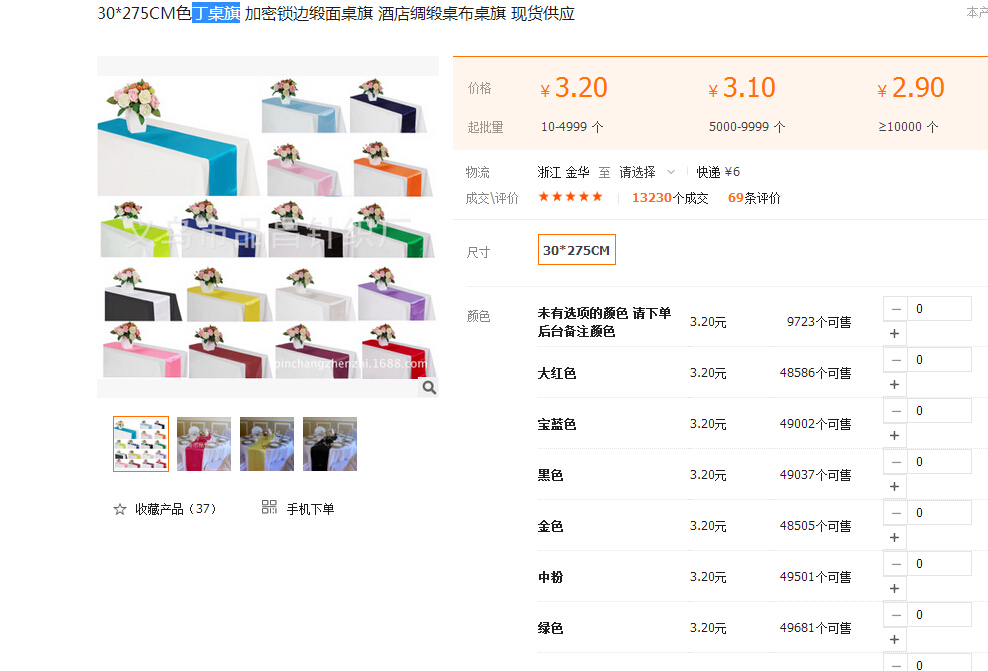Click the main product image
988x671 pixels.
[267, 225]
